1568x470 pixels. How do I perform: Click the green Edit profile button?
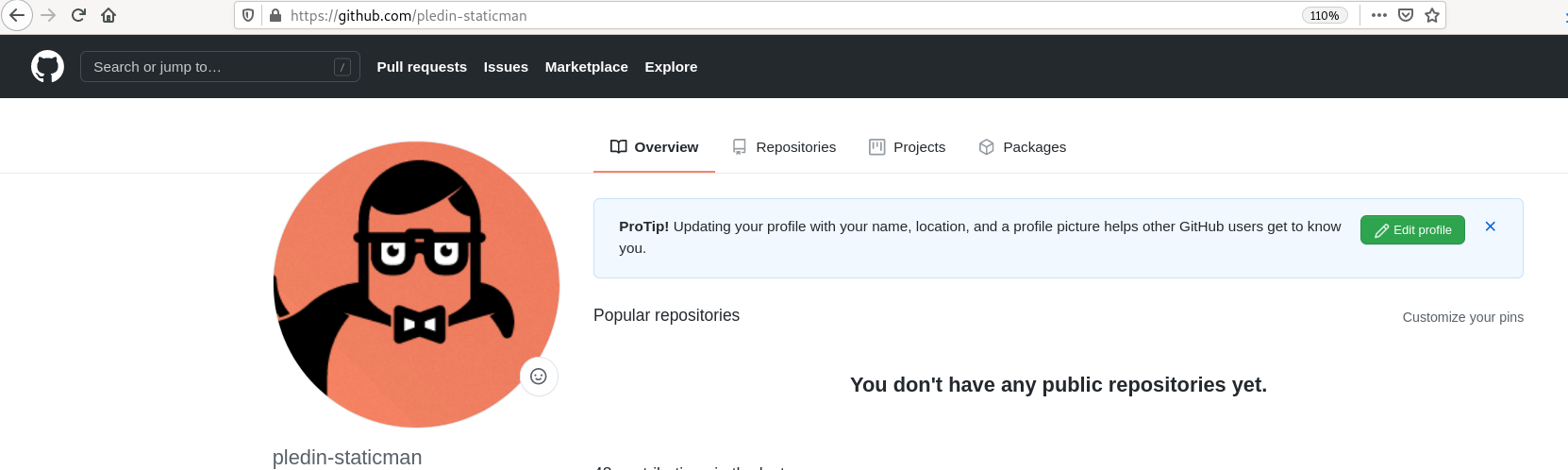[x=1412, y=230]
